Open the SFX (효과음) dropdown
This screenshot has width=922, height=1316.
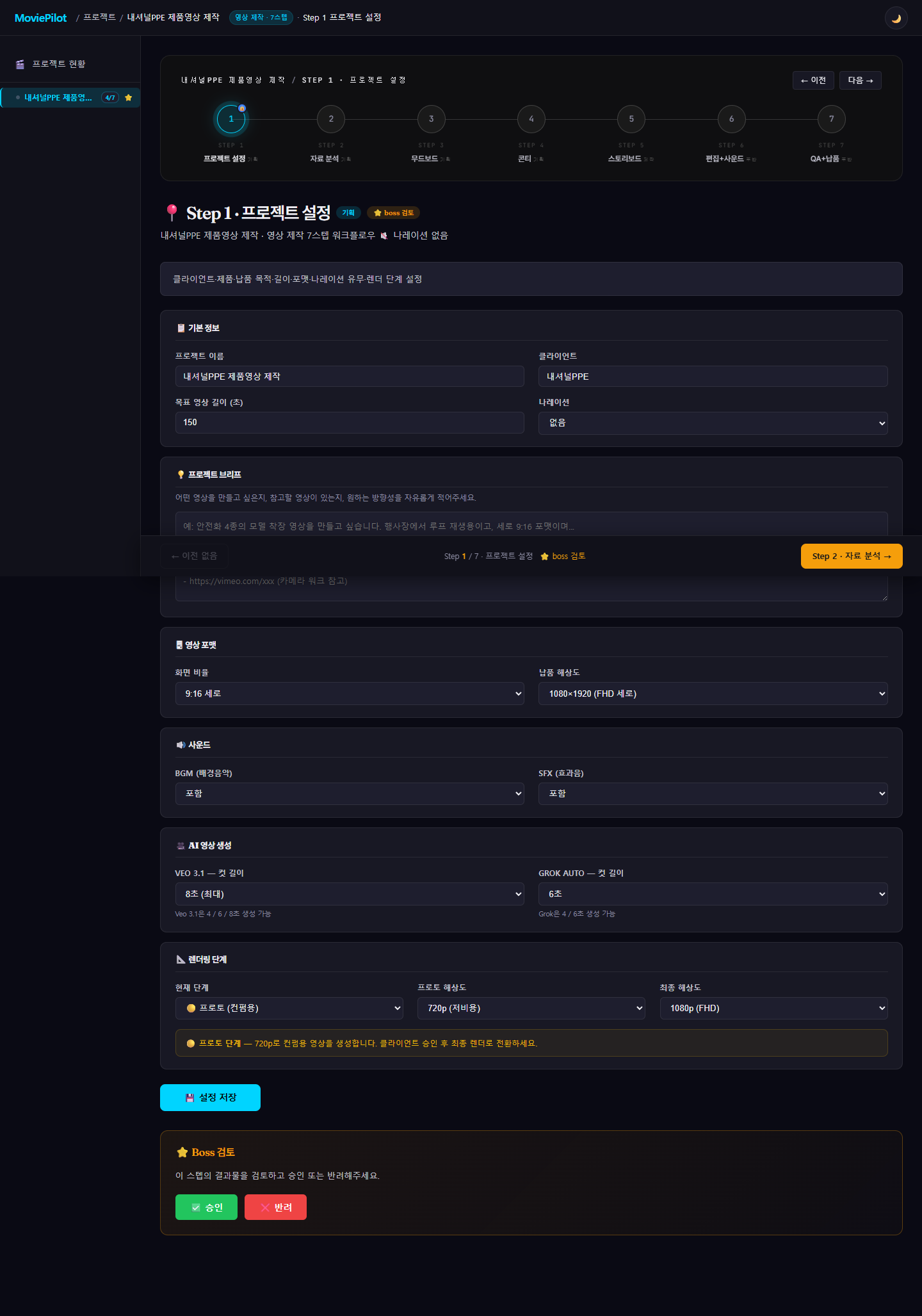[713, 793]
